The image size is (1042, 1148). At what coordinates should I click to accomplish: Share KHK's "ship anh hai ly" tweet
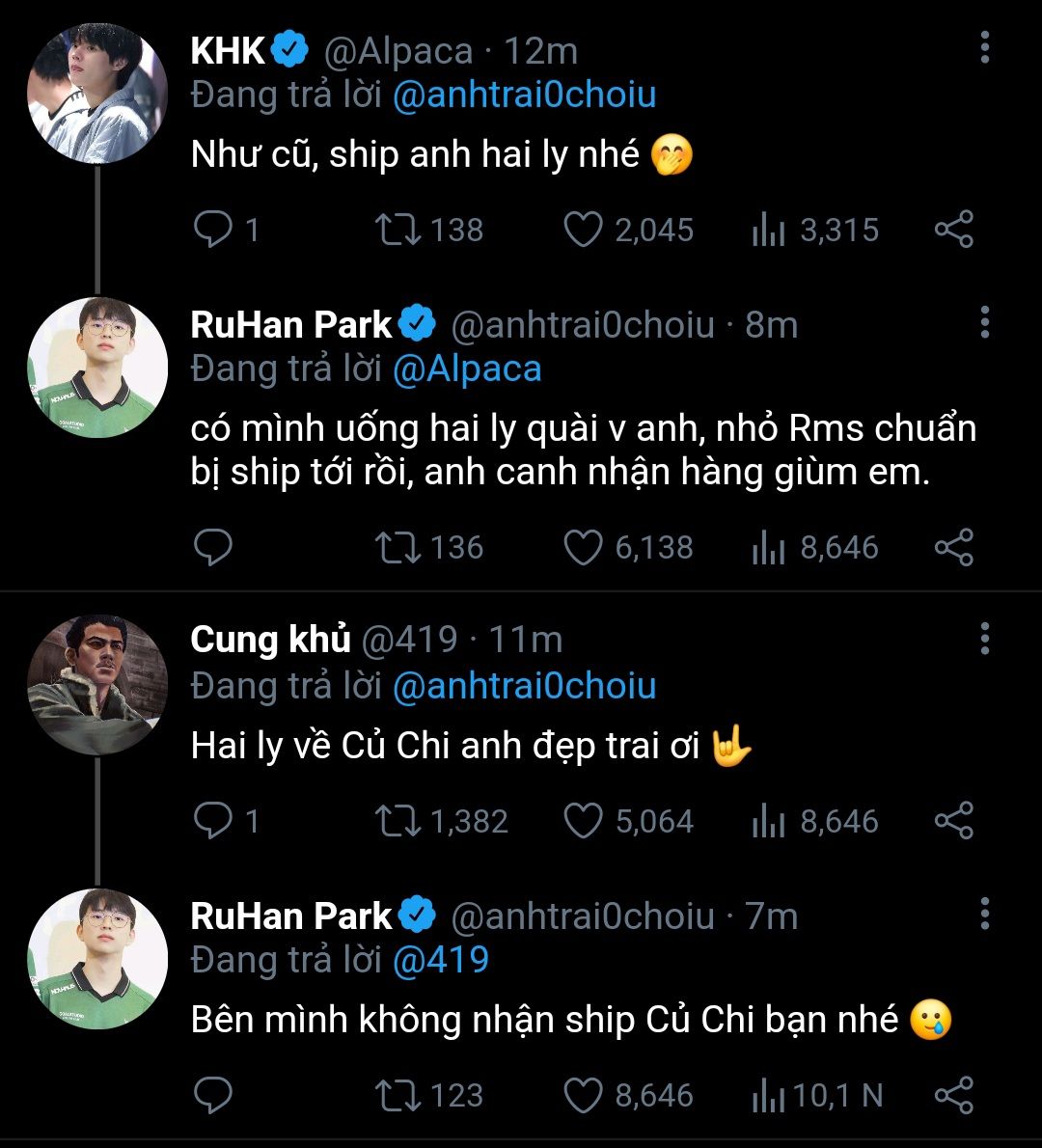(x=953, y=230)
